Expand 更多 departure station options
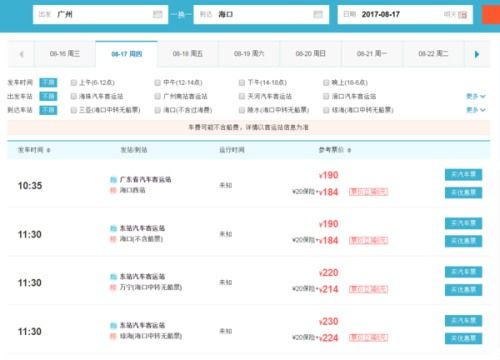The width and height of the screenshot is (500, 360). coord(476,96)
